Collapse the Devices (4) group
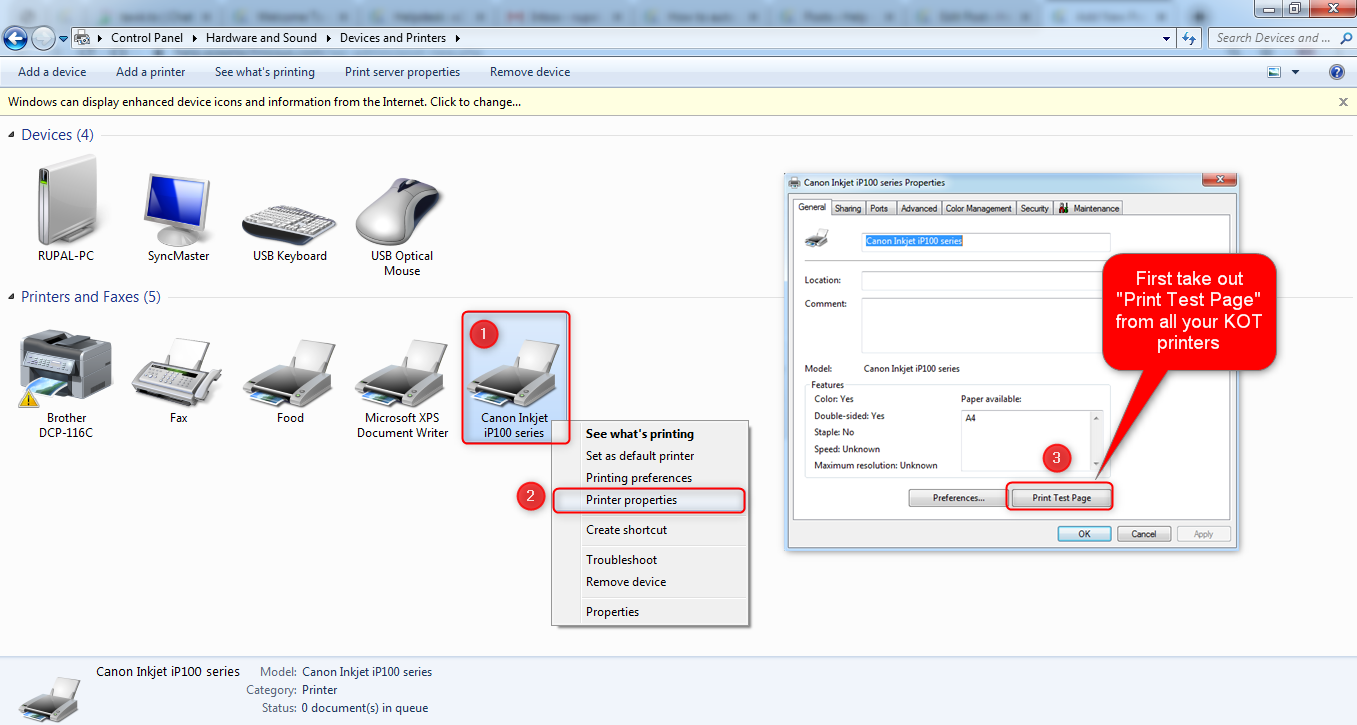1357x725 pixels. point(12,135)
